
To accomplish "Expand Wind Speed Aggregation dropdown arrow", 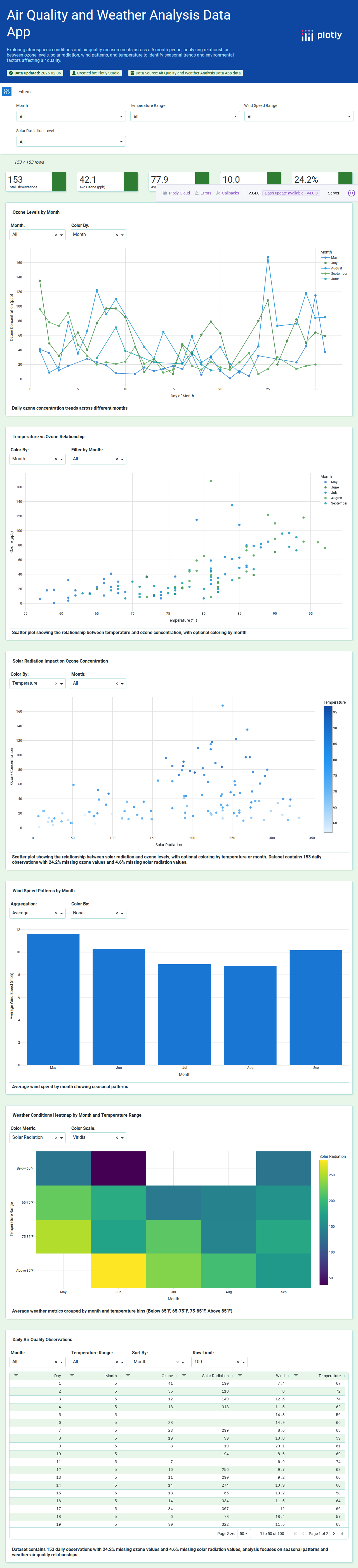I will coord(62,914).
